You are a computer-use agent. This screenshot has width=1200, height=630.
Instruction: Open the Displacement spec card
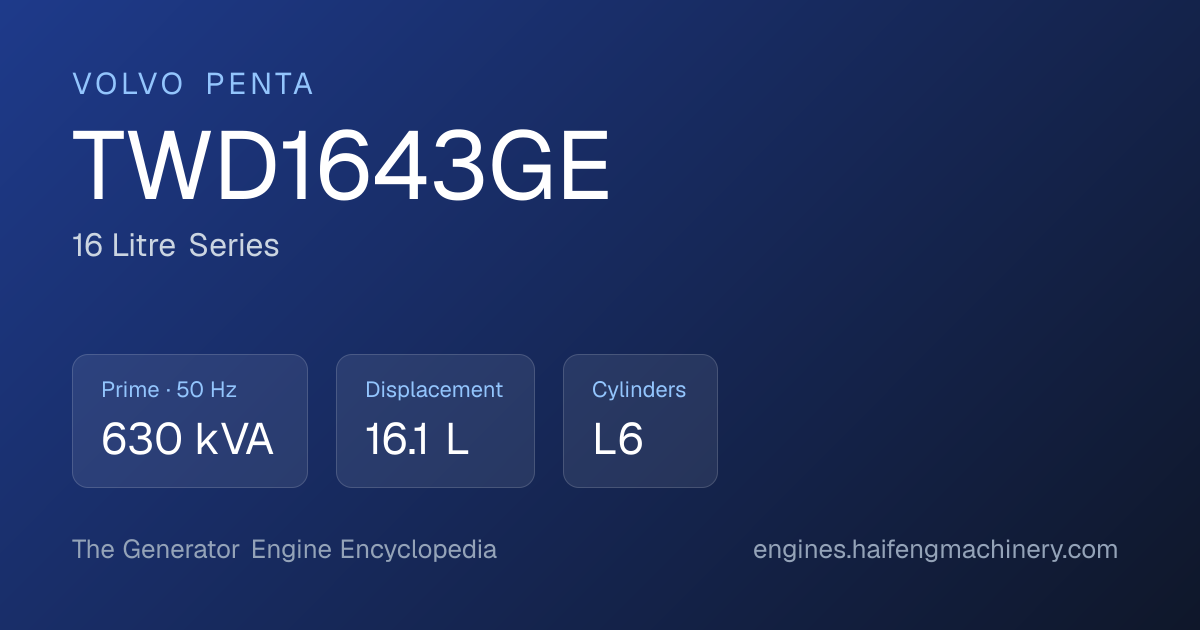(435, 421)
